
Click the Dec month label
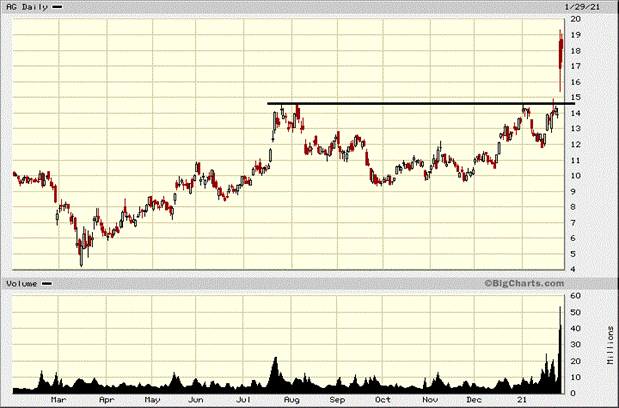coord(474,400)
